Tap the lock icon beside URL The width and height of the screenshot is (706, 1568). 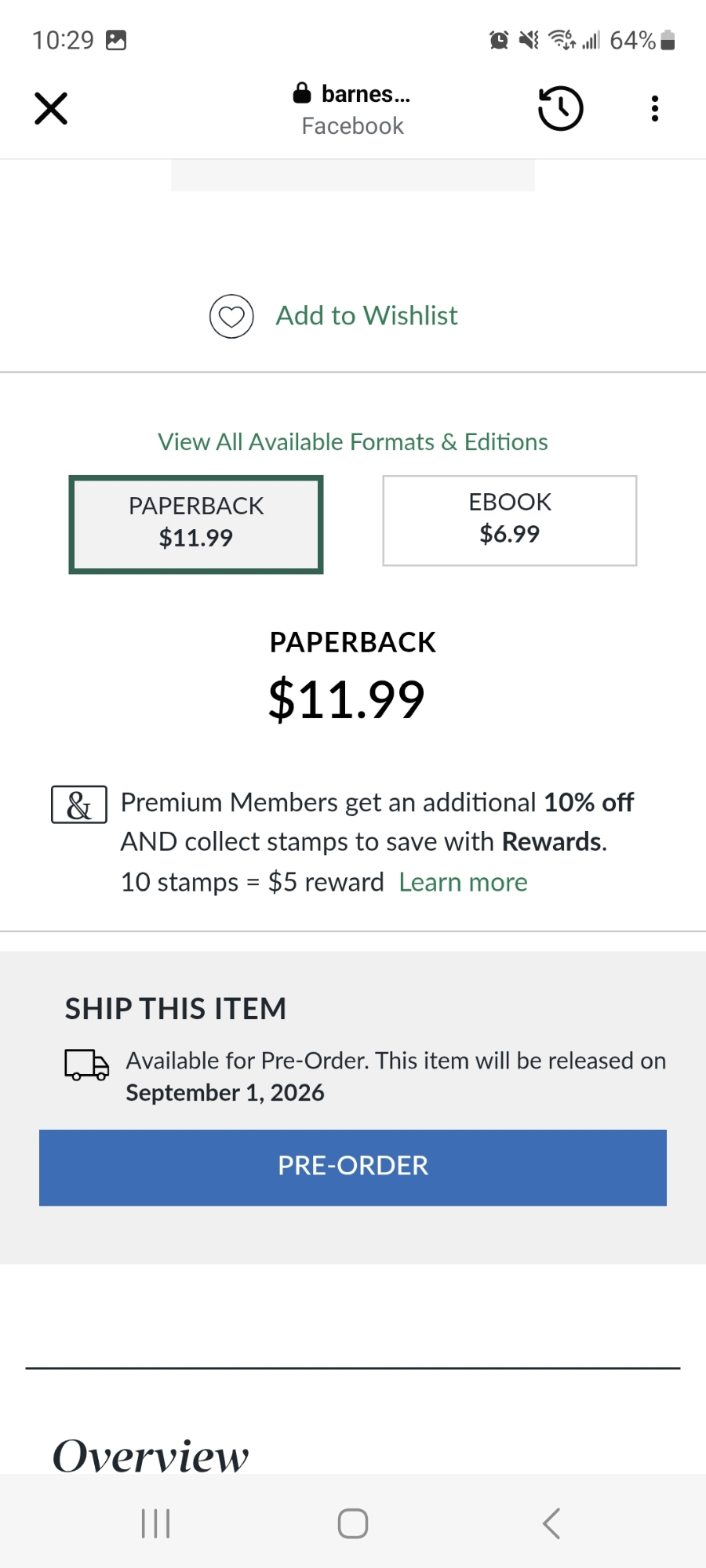pos(302,93)
